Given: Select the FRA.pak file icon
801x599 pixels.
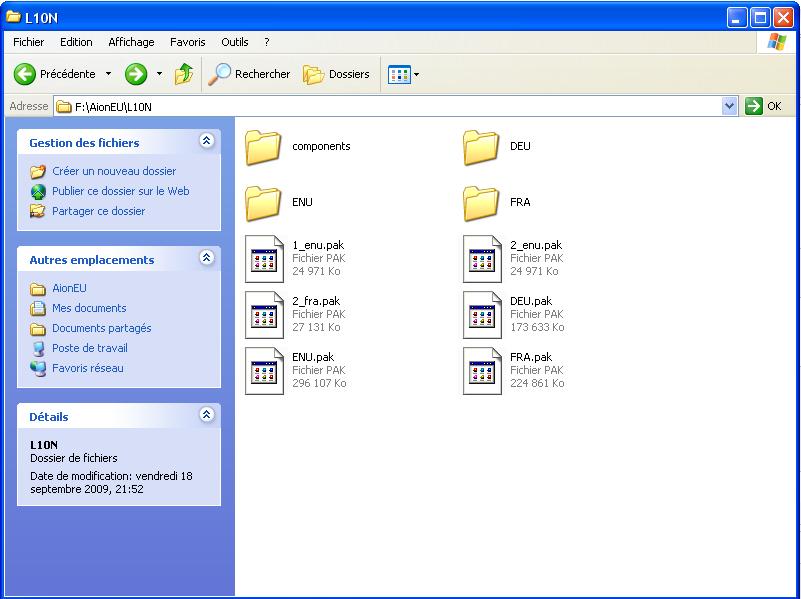Looking at the screenshot, I should [482, 371].
